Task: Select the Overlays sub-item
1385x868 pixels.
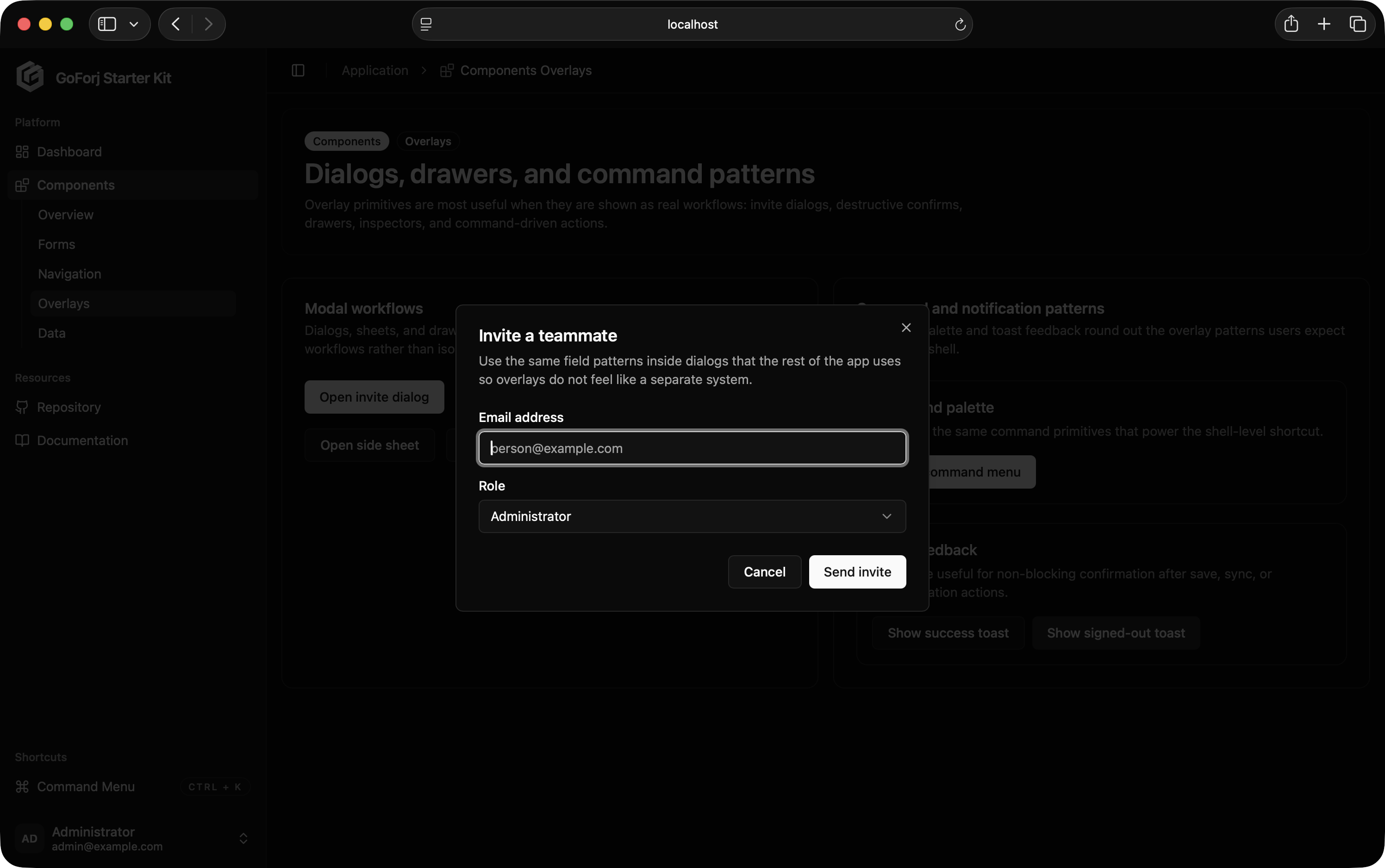Action: 133,304
